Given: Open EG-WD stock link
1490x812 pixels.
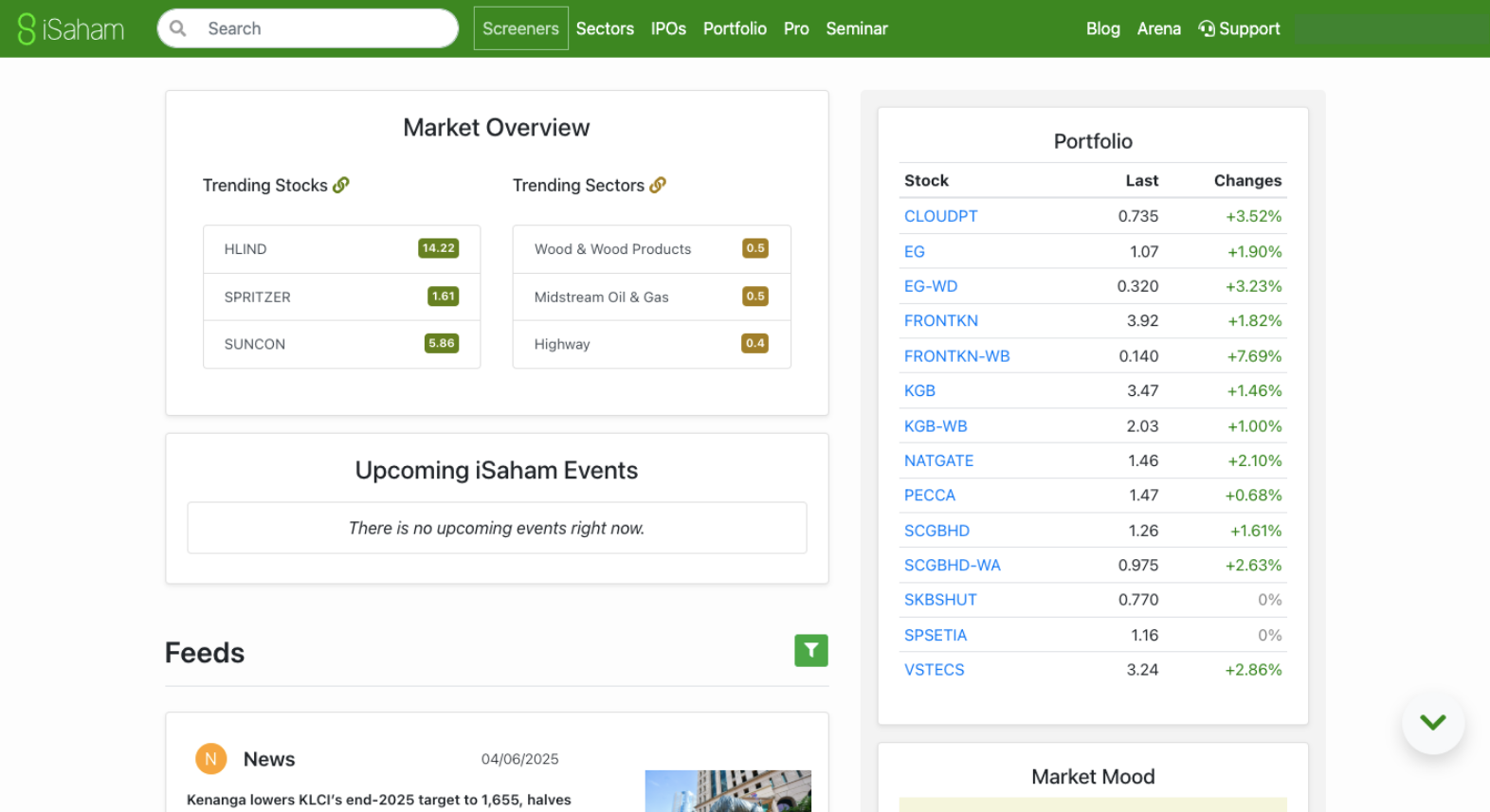Looking at the screenshot, I should tap(931, 286).
